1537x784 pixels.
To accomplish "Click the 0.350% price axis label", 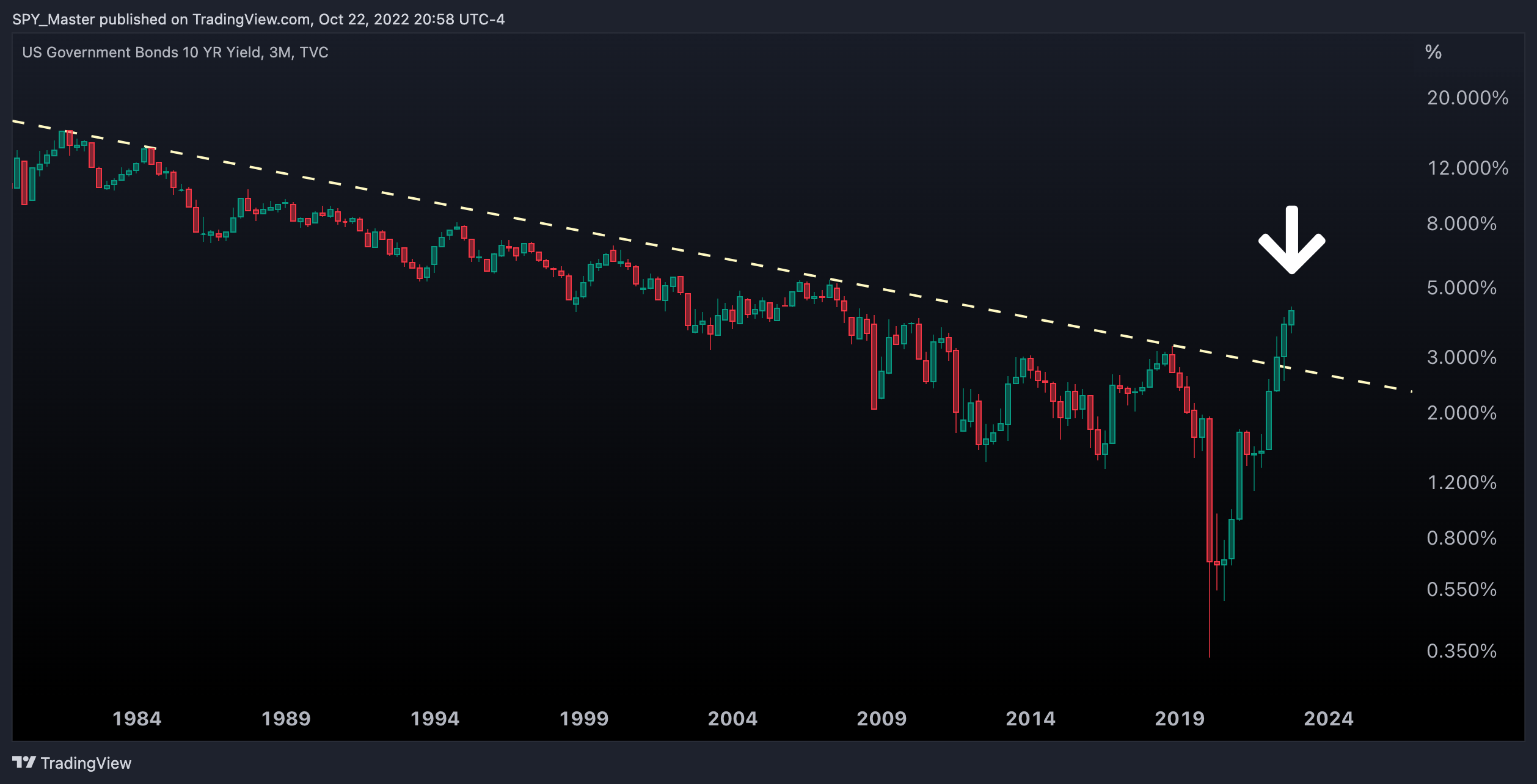I will (1461, 651).
